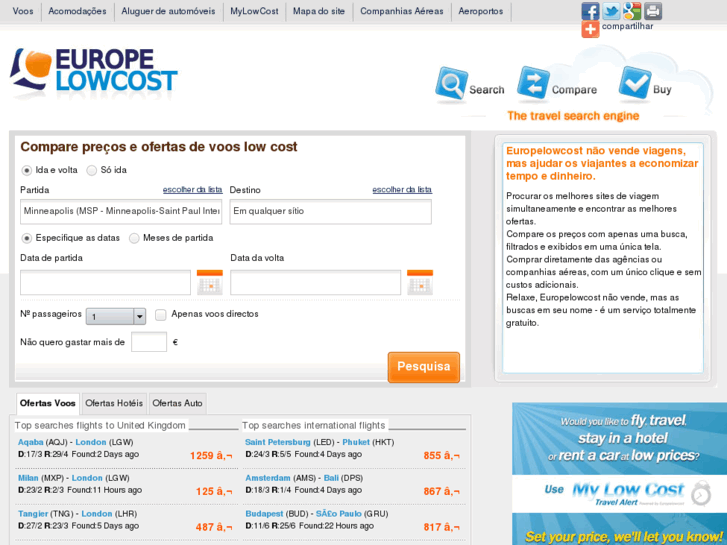
Task: Select Ida e volta radio button
Action: (x=27, y=170)
